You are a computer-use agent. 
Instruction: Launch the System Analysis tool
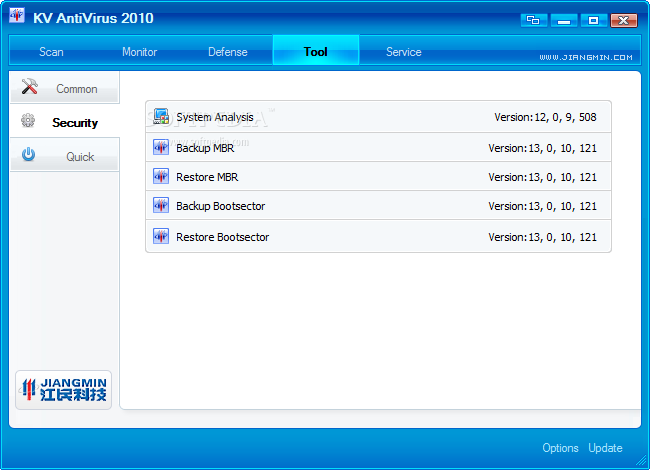[x=378, y=117]
